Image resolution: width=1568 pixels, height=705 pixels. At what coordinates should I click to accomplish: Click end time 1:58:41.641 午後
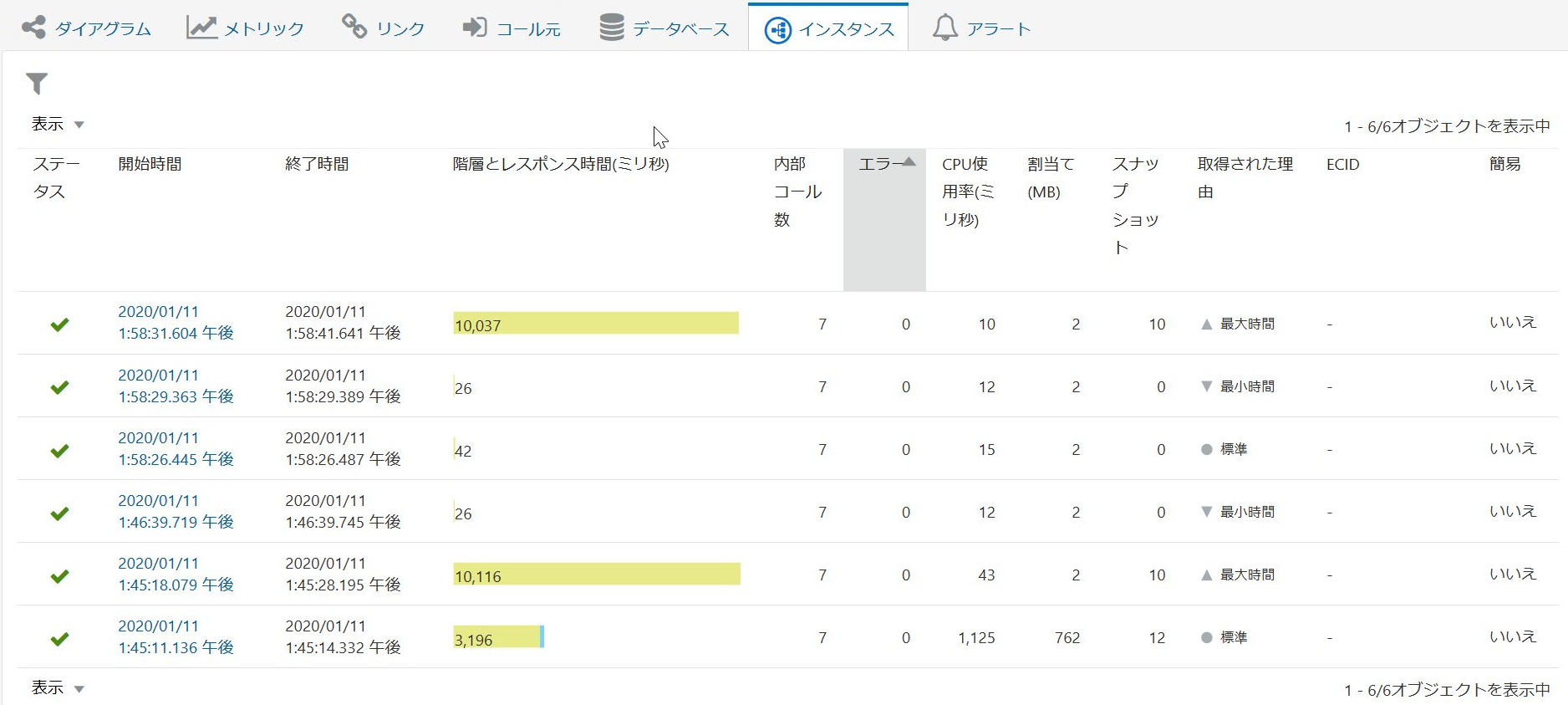tap(343, 333)
